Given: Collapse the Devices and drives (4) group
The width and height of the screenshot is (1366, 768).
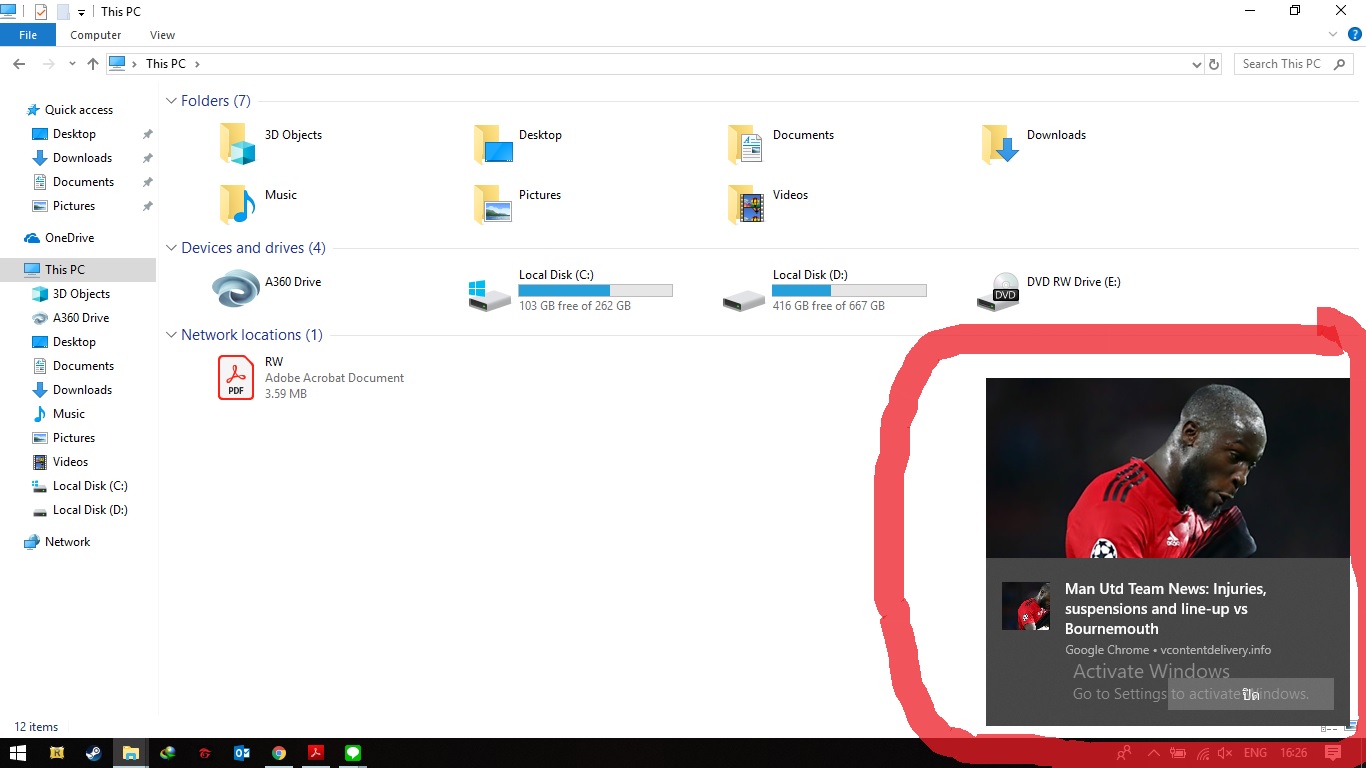Looking at the screenshot, I should [171, 248].
